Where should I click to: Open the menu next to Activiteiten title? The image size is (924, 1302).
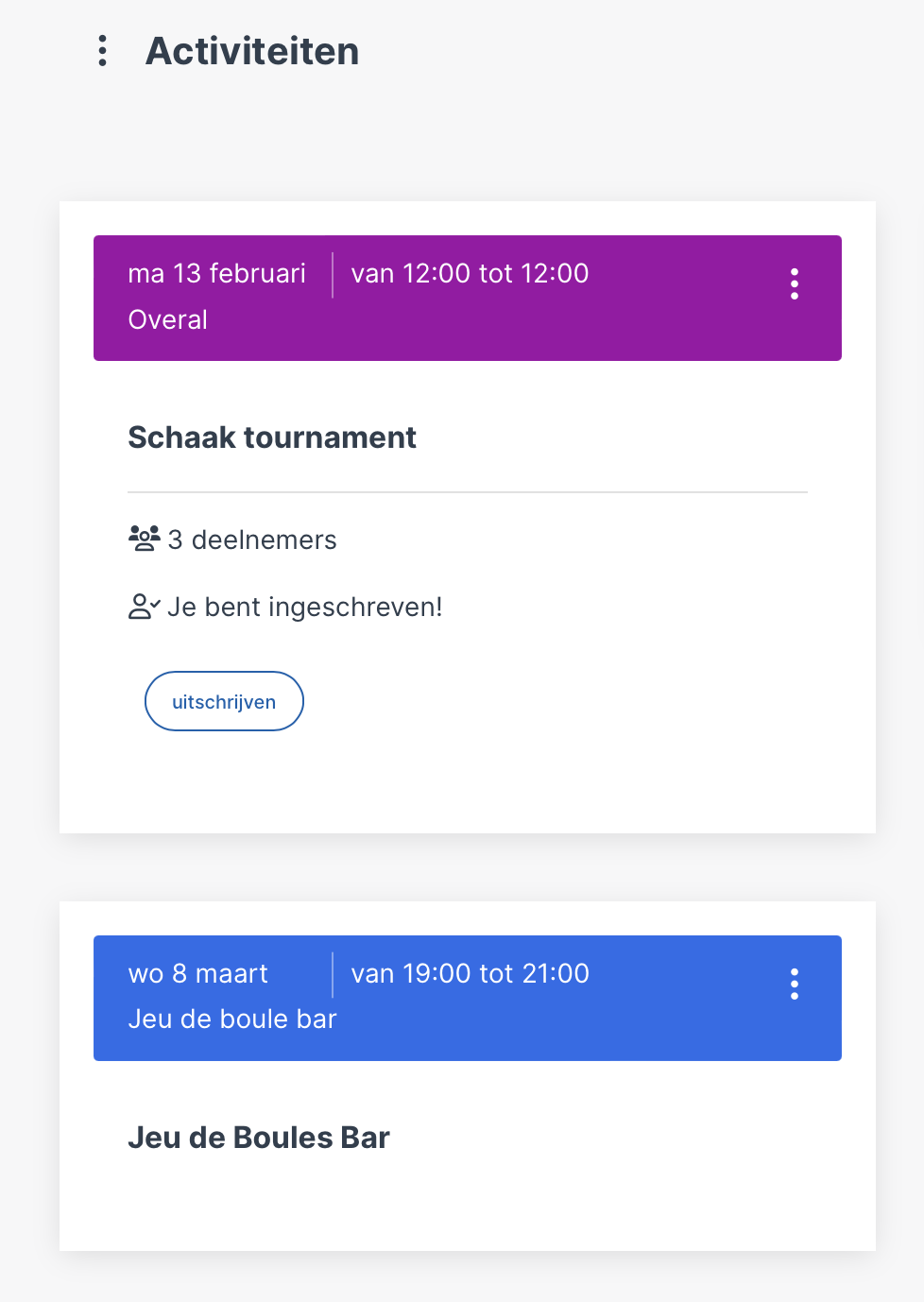pyautogui.click(x=102, y=51)
